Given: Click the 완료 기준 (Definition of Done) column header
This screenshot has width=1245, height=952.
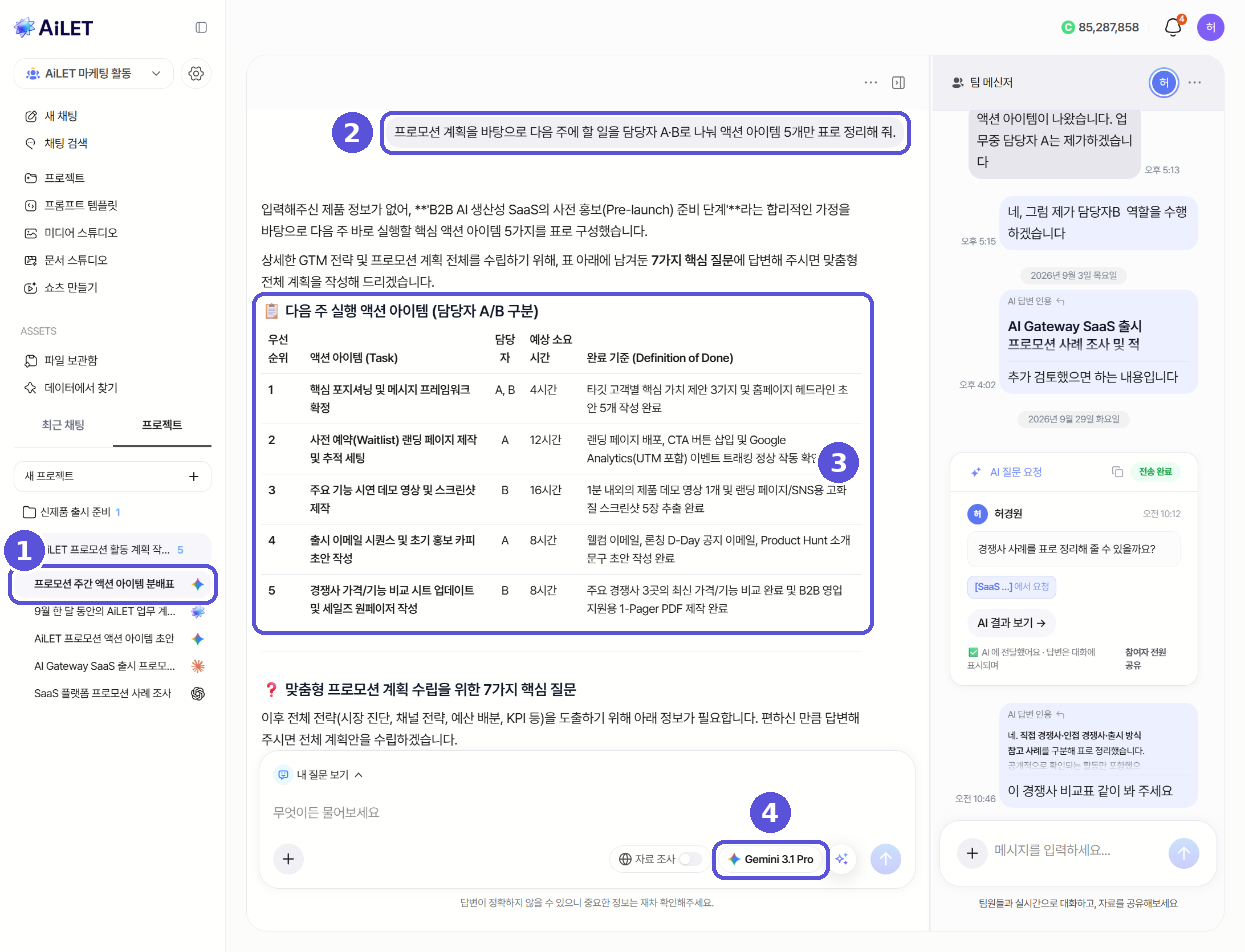Looking at the screenshot, I should pos(660,358).
